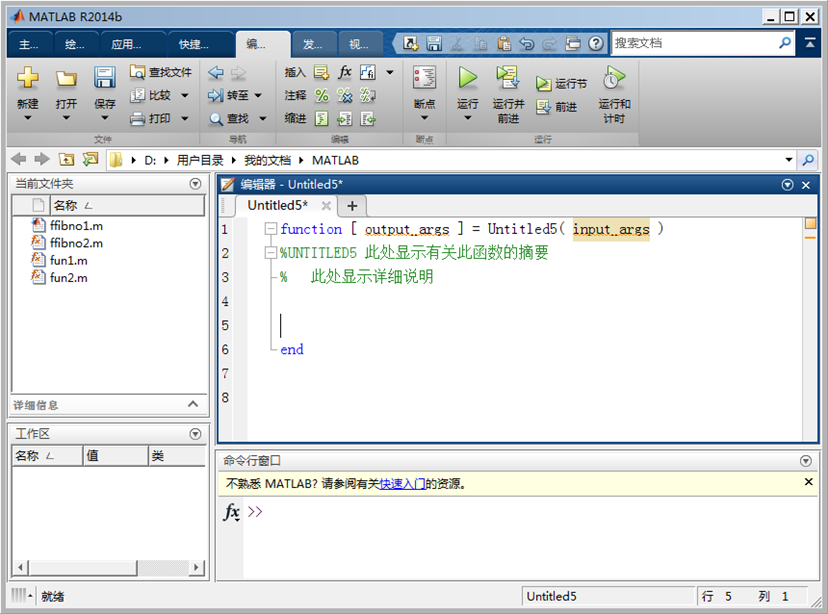Navigate back with the blue left arrow
This screenshot has width=828, height=614.
tap(215, 72)
